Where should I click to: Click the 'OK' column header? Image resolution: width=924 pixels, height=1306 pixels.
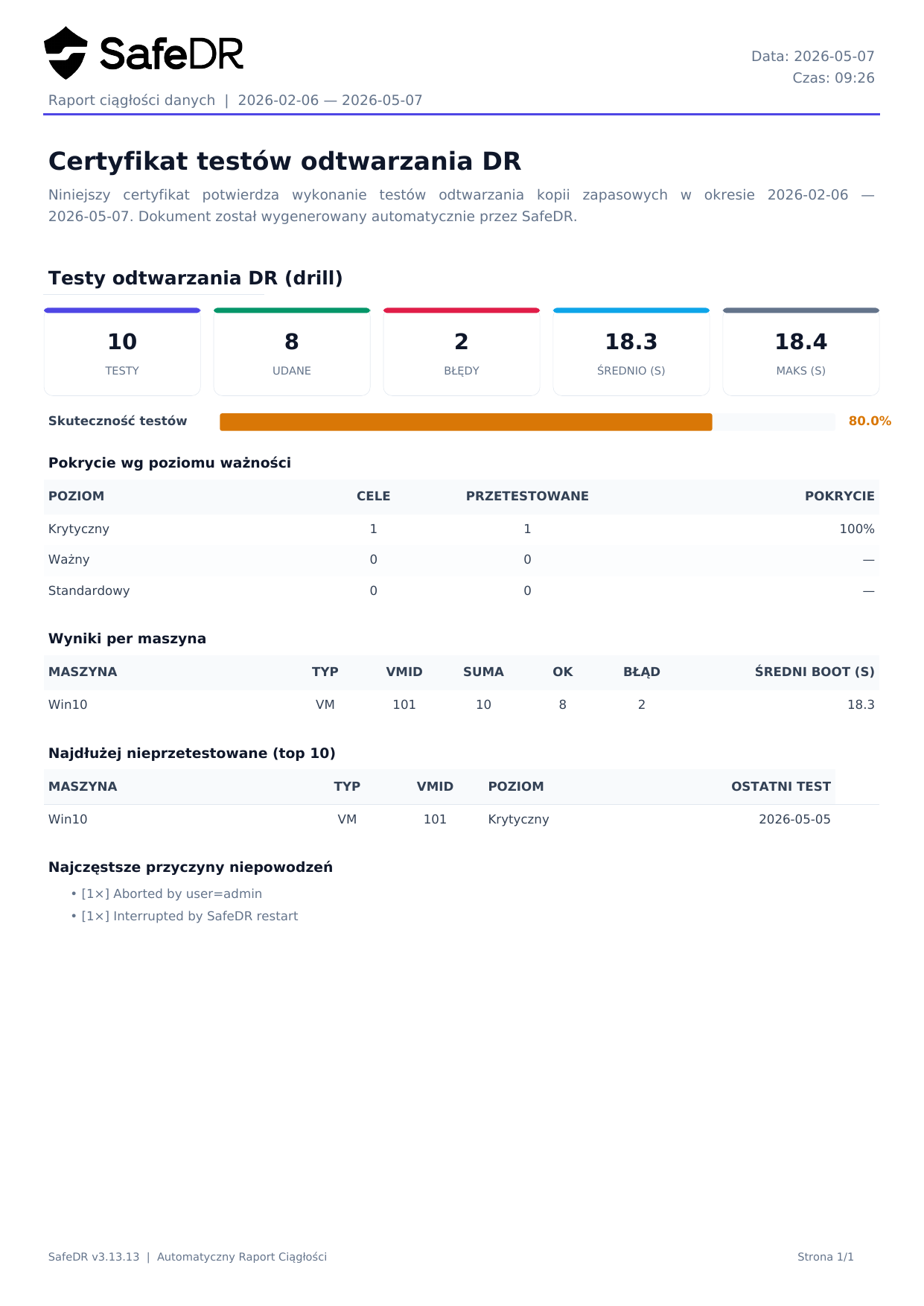(563, 672)
